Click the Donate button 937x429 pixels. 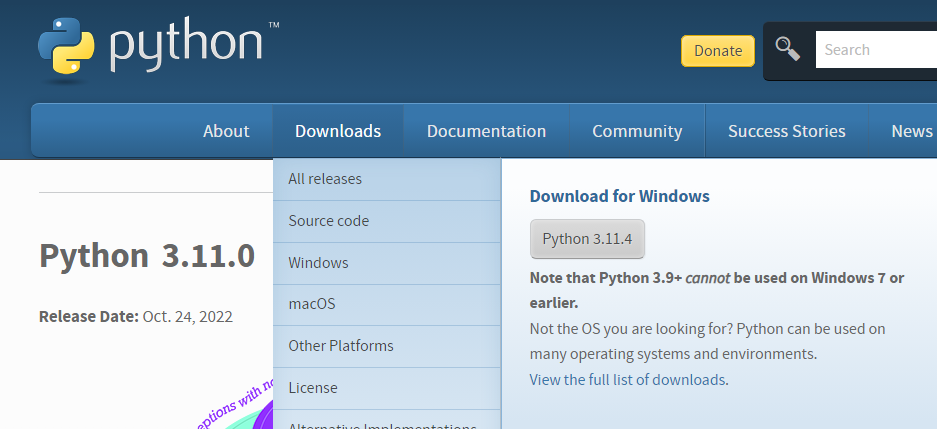718,51
